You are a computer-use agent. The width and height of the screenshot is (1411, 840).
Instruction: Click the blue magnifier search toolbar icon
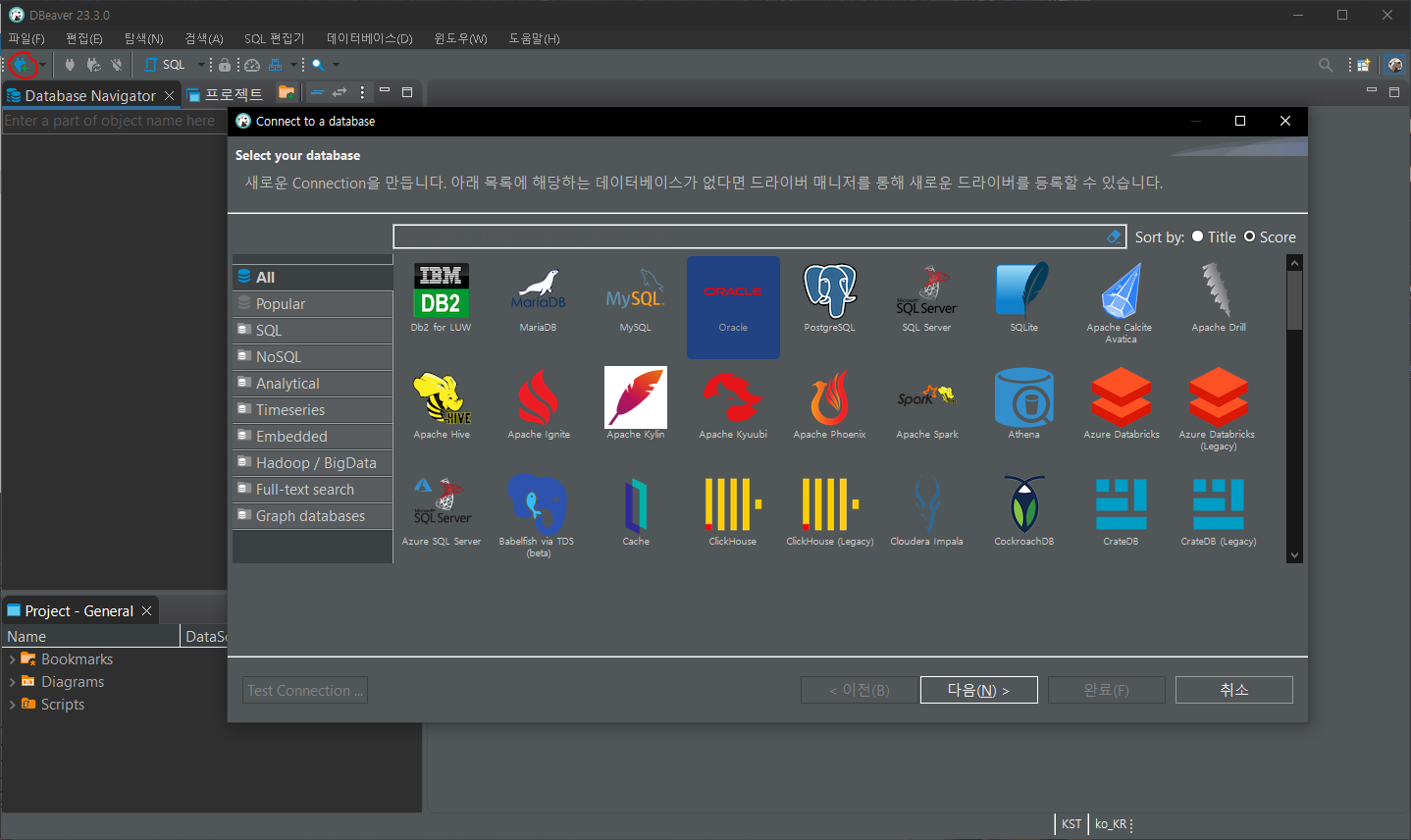point(318,65)
